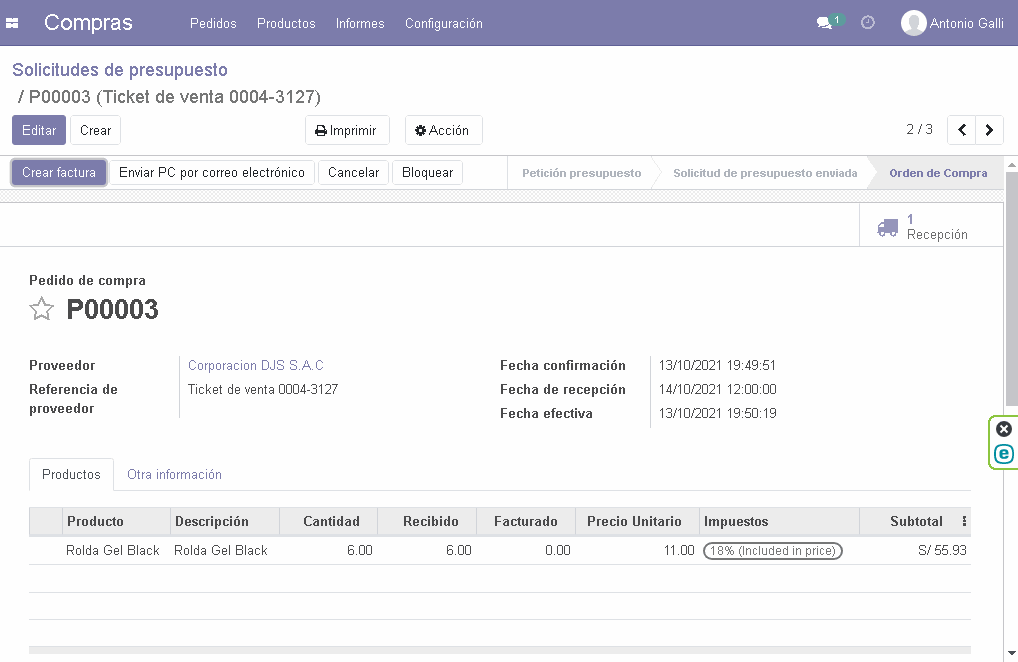
Task: Click the ESET 'e' overlay icon
Action: pos(1004,454)
